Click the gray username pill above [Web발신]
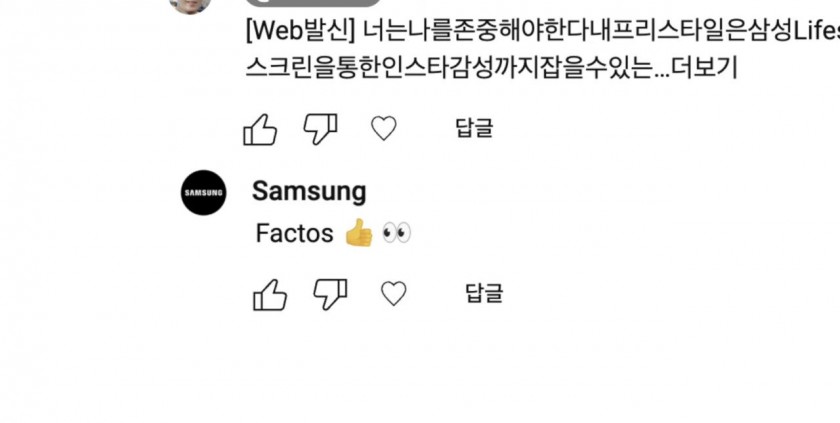Screen dimensions: 840x423 [313, 3]
